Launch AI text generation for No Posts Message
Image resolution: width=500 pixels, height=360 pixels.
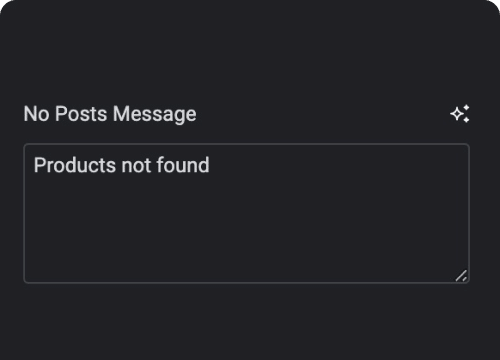(x=460, y=114)
